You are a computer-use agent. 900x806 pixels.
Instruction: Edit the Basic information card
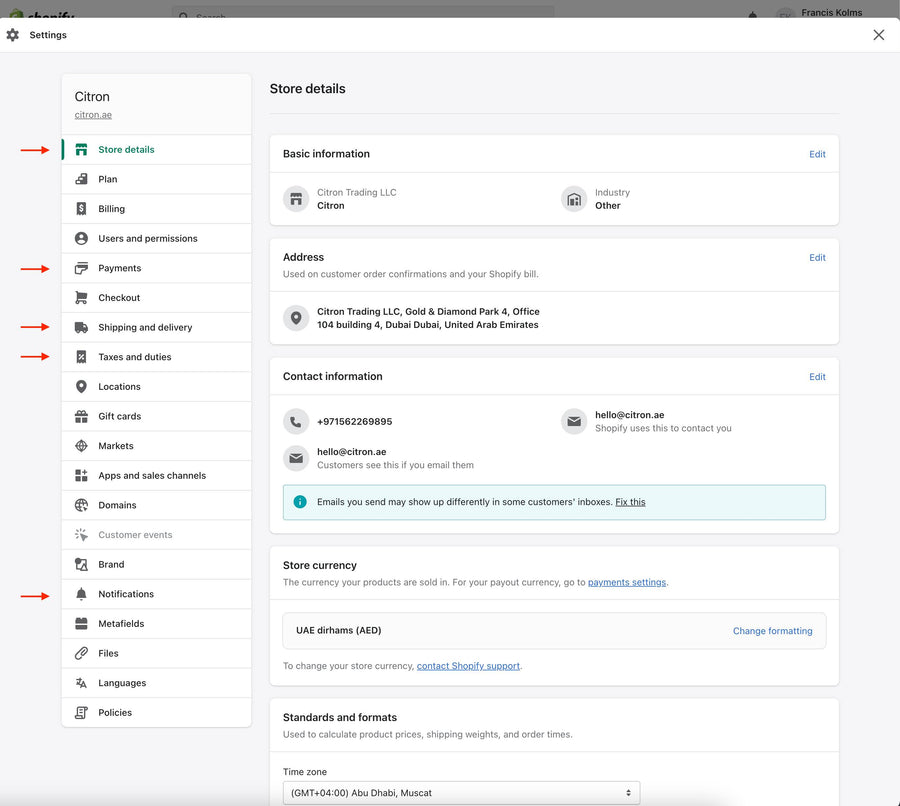pos(817,154)
